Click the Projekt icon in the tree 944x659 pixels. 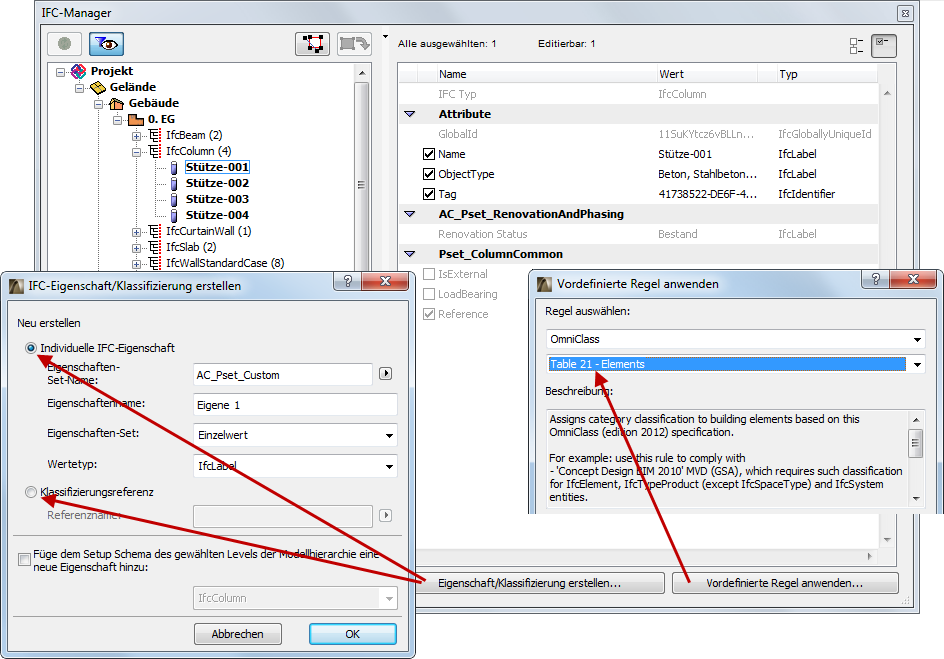coord(78,72)
